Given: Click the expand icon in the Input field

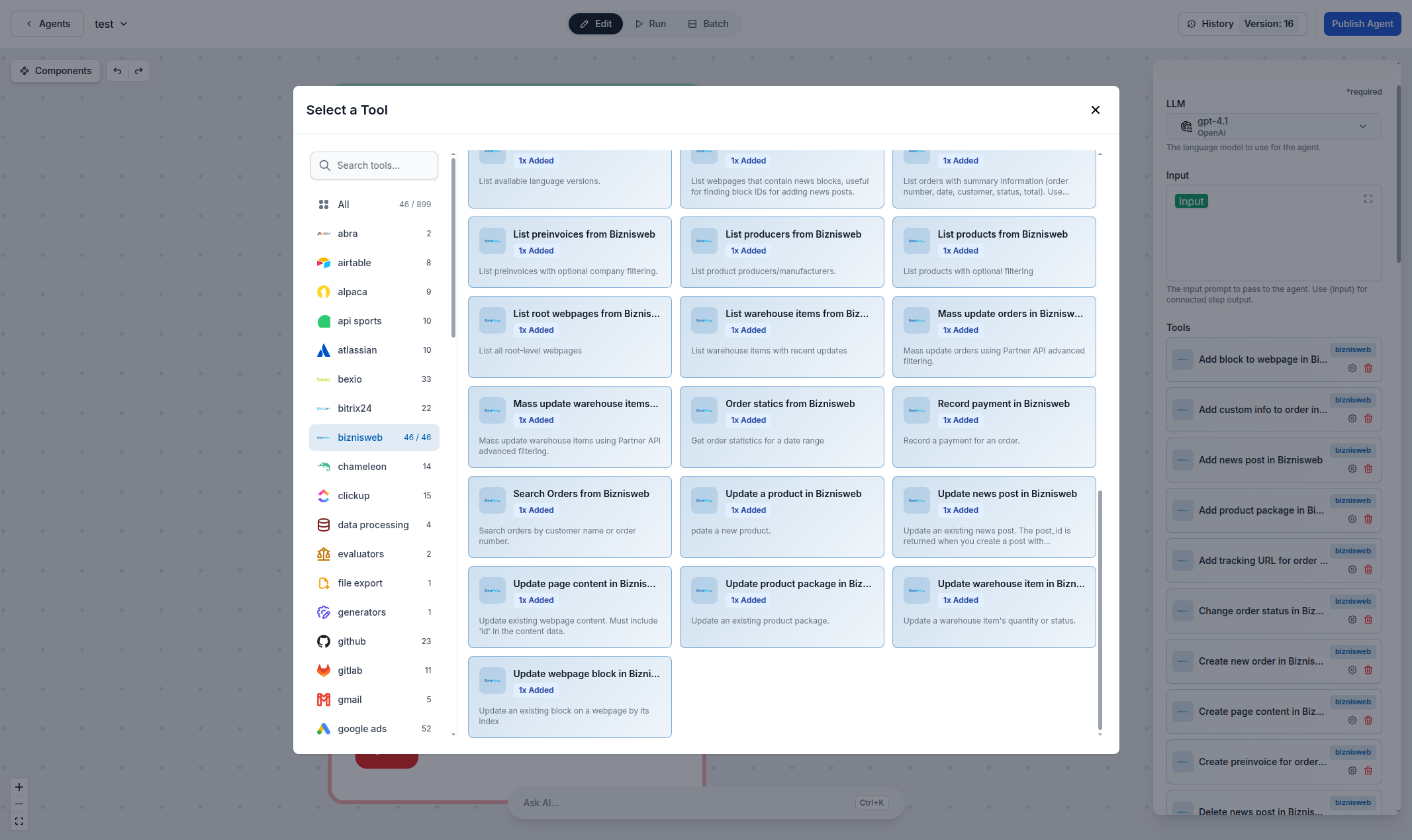Looking at the screenshot, I should coord(1368,199).
